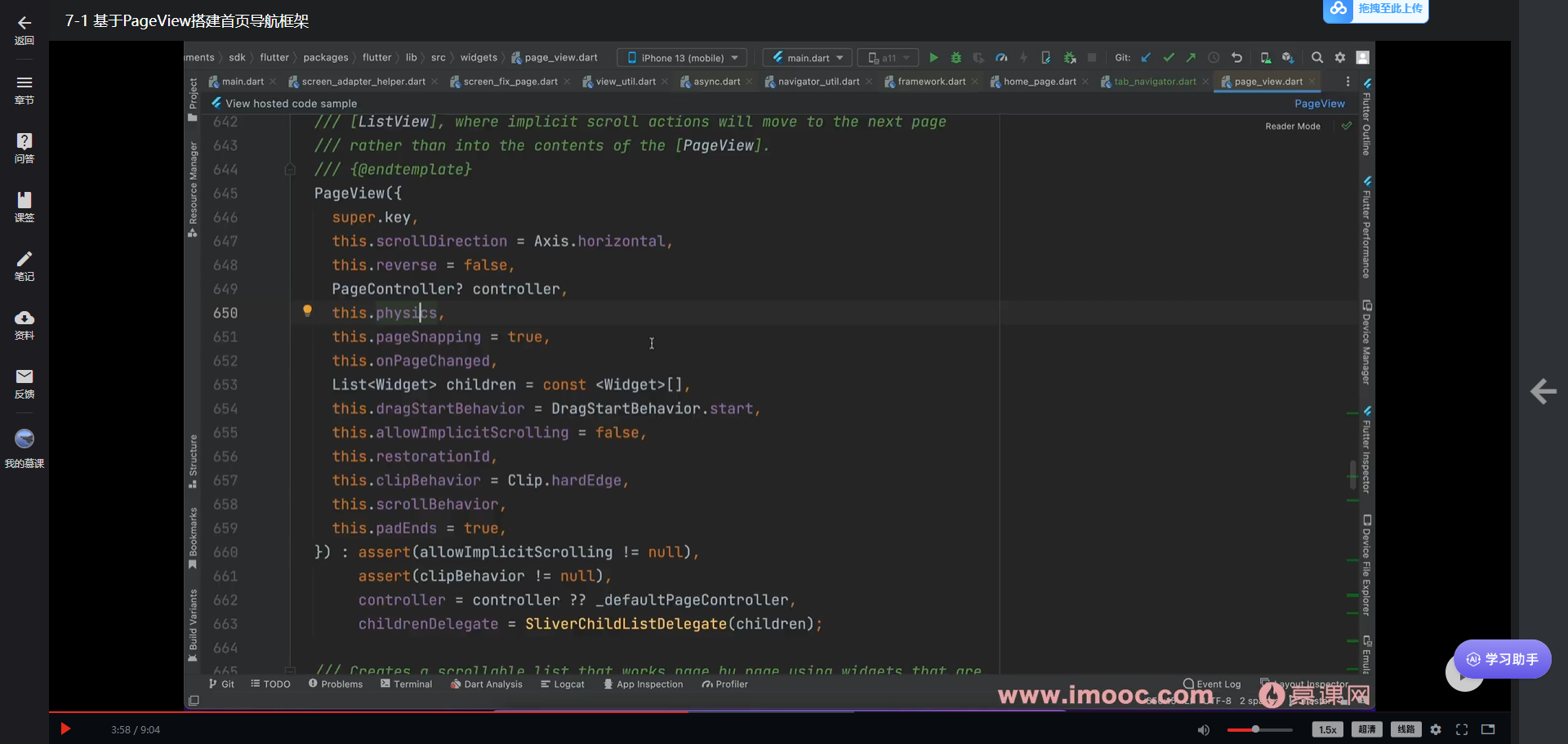
Task: Open App Inspection tool window
Action: coord(644,684)
